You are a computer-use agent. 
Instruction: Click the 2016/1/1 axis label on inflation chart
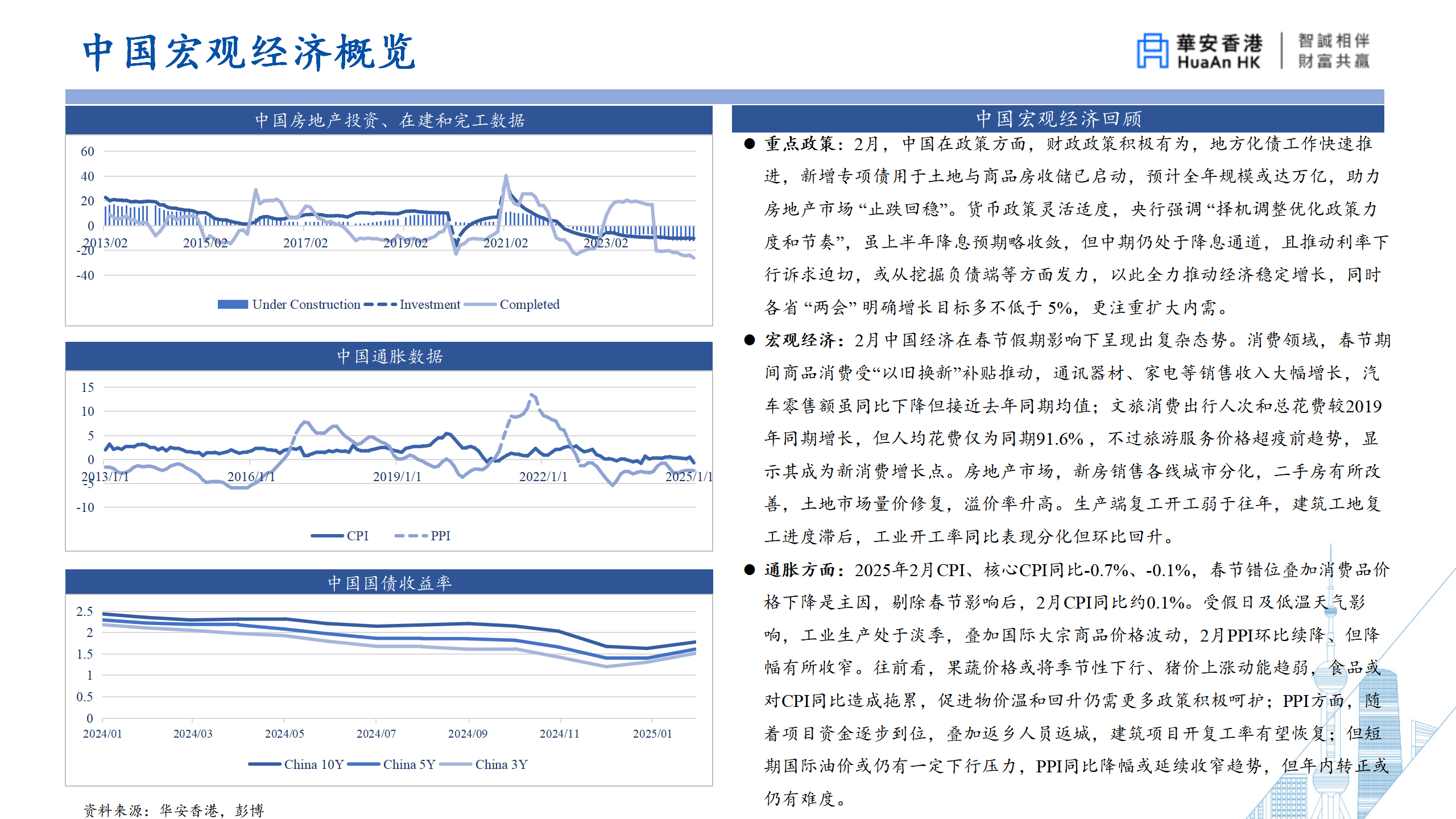251,477
